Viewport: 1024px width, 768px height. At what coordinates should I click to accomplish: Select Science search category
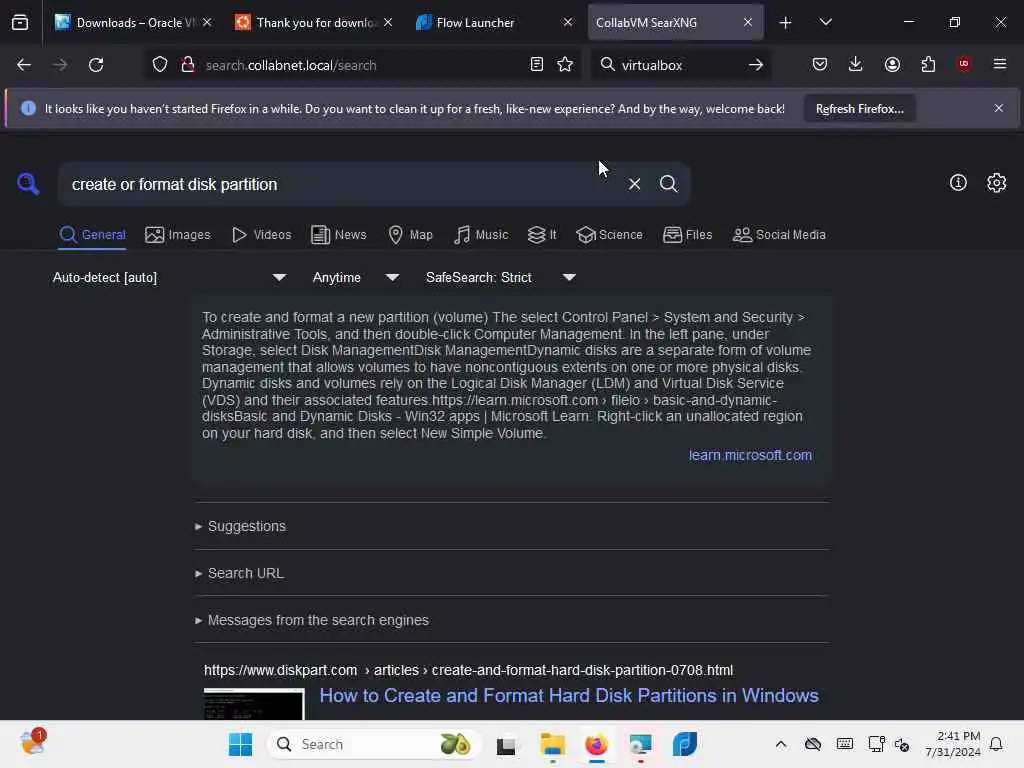pos(609,235)
